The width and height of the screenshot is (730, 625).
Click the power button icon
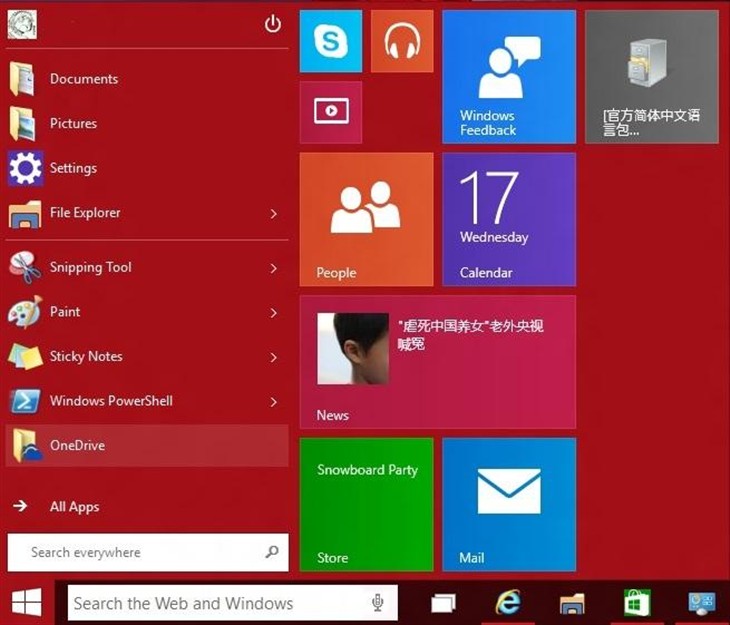click(273, 24)
